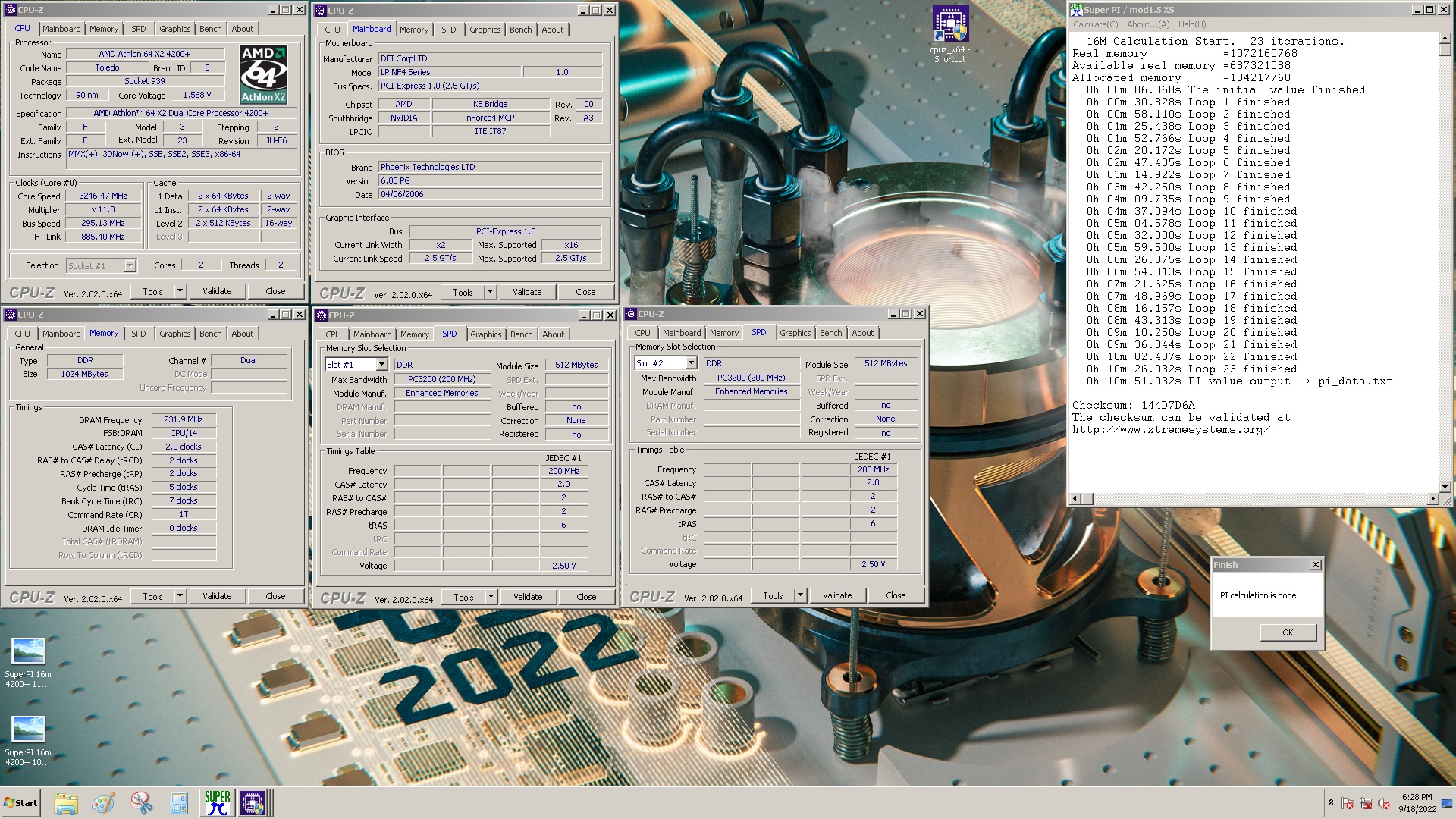Open the volume tray icon
Viewport: 1456px width, 819px height.
(1384, 803)
